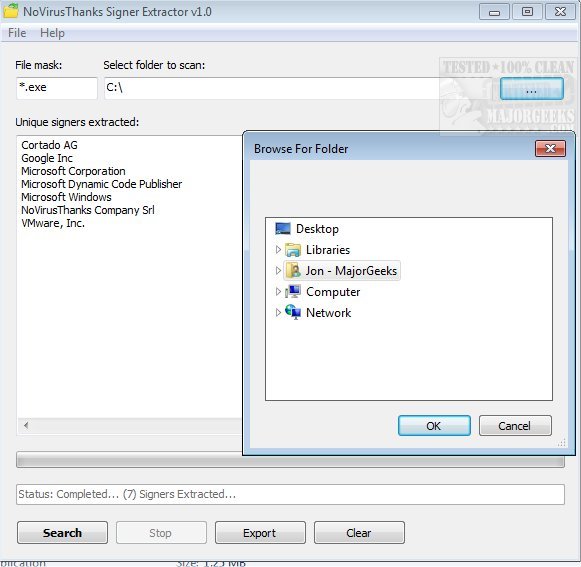Click the Libraries folder icon
This screenshot has height=567, width=581.
pyautogui.click(x=293, y=250)
